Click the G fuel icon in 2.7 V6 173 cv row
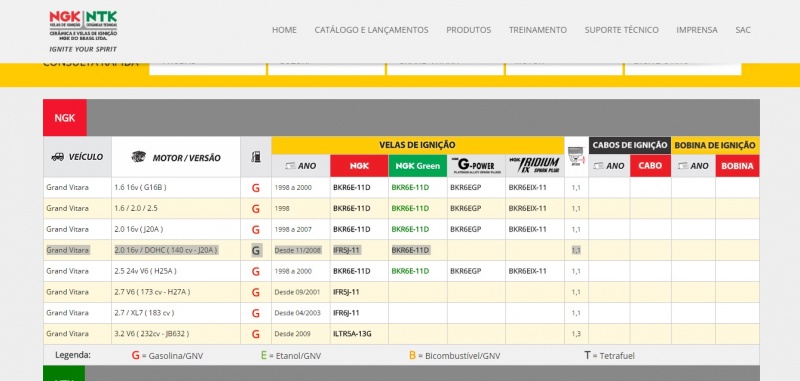Screen dimensions: 800x381 pos(256,292)
